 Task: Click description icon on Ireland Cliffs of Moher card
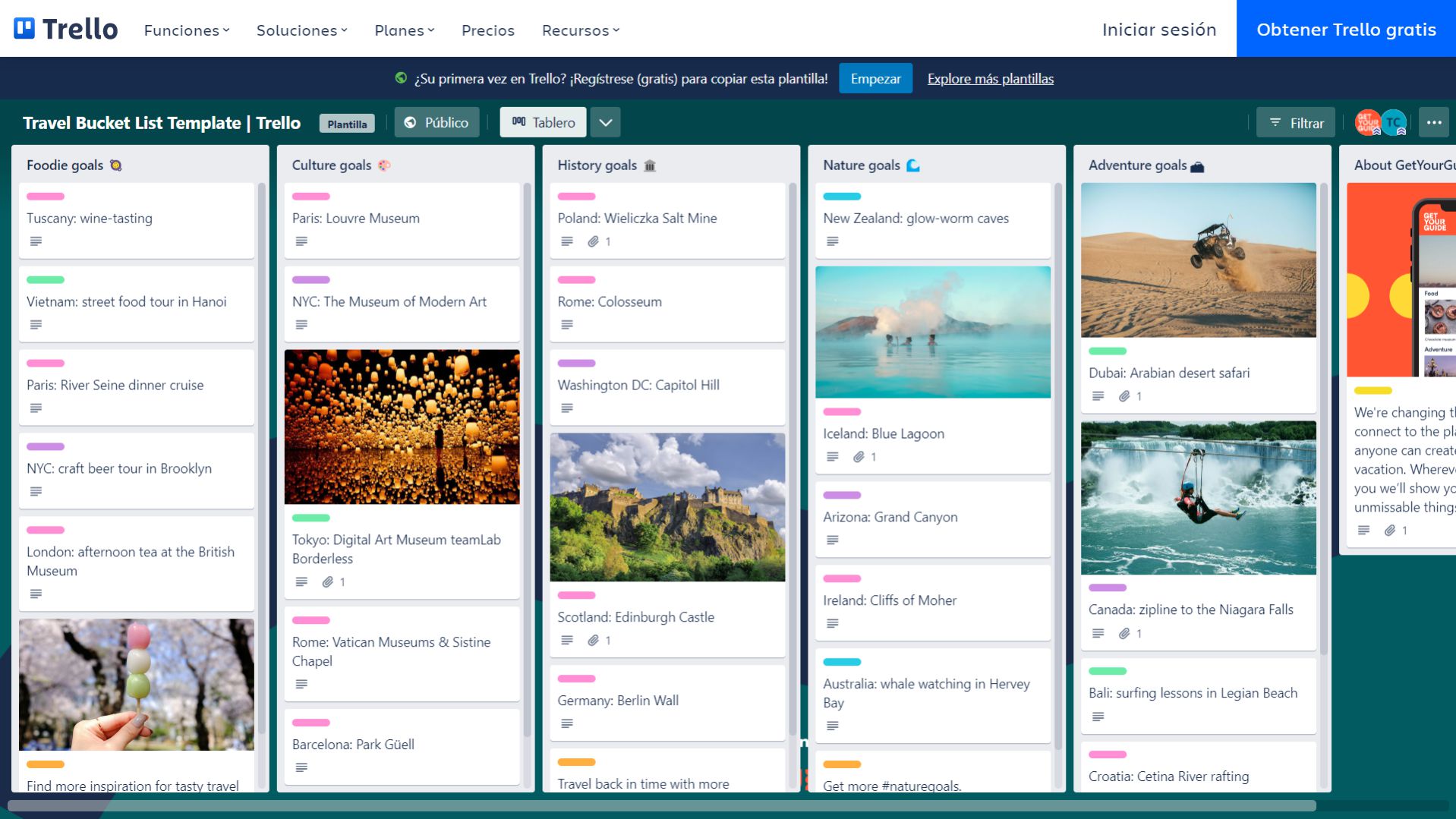[833, 624]
